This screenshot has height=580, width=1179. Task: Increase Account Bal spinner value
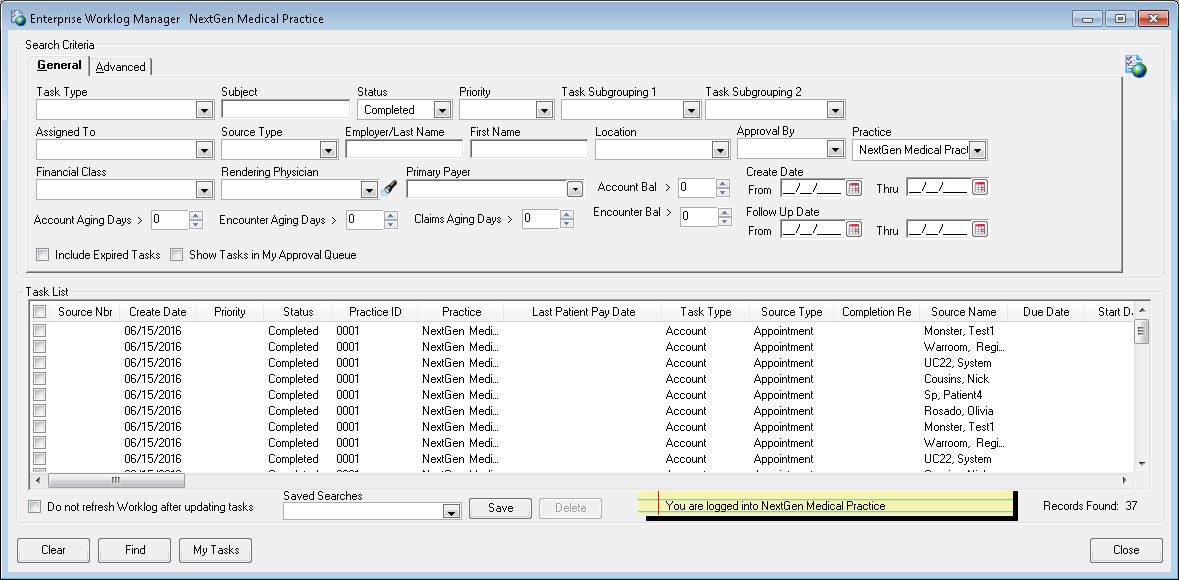coord(723,183)
